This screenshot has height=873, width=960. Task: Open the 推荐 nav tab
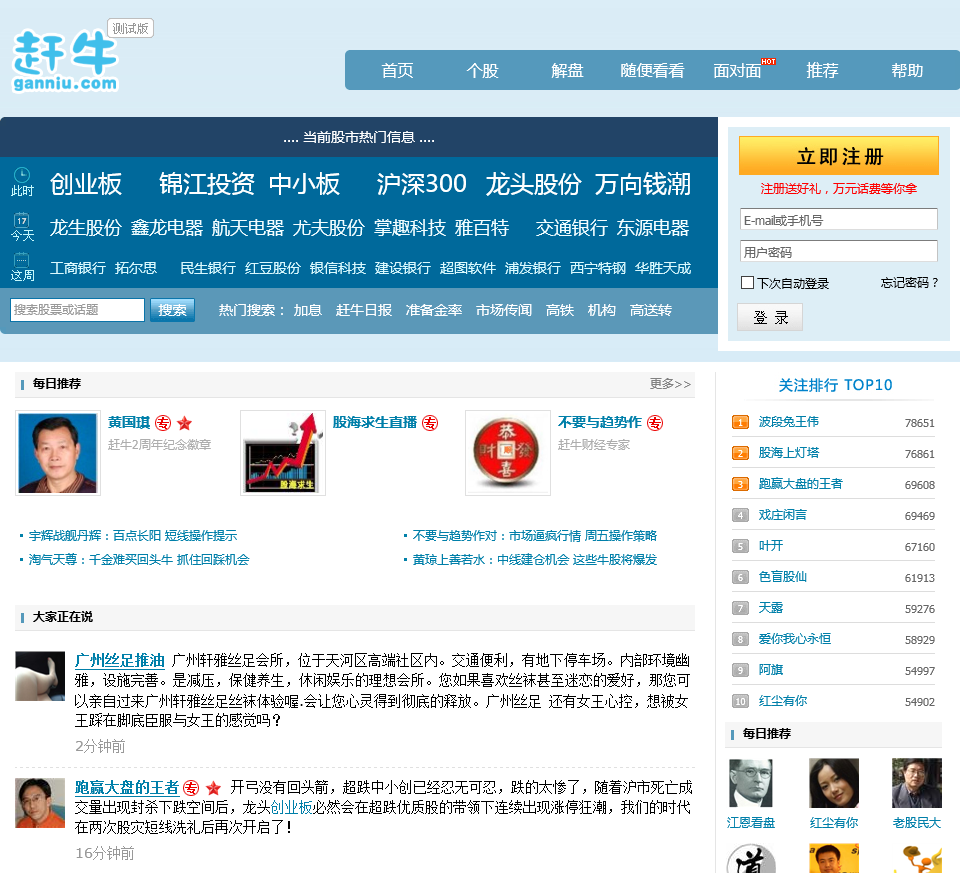[x=822, y=70]
